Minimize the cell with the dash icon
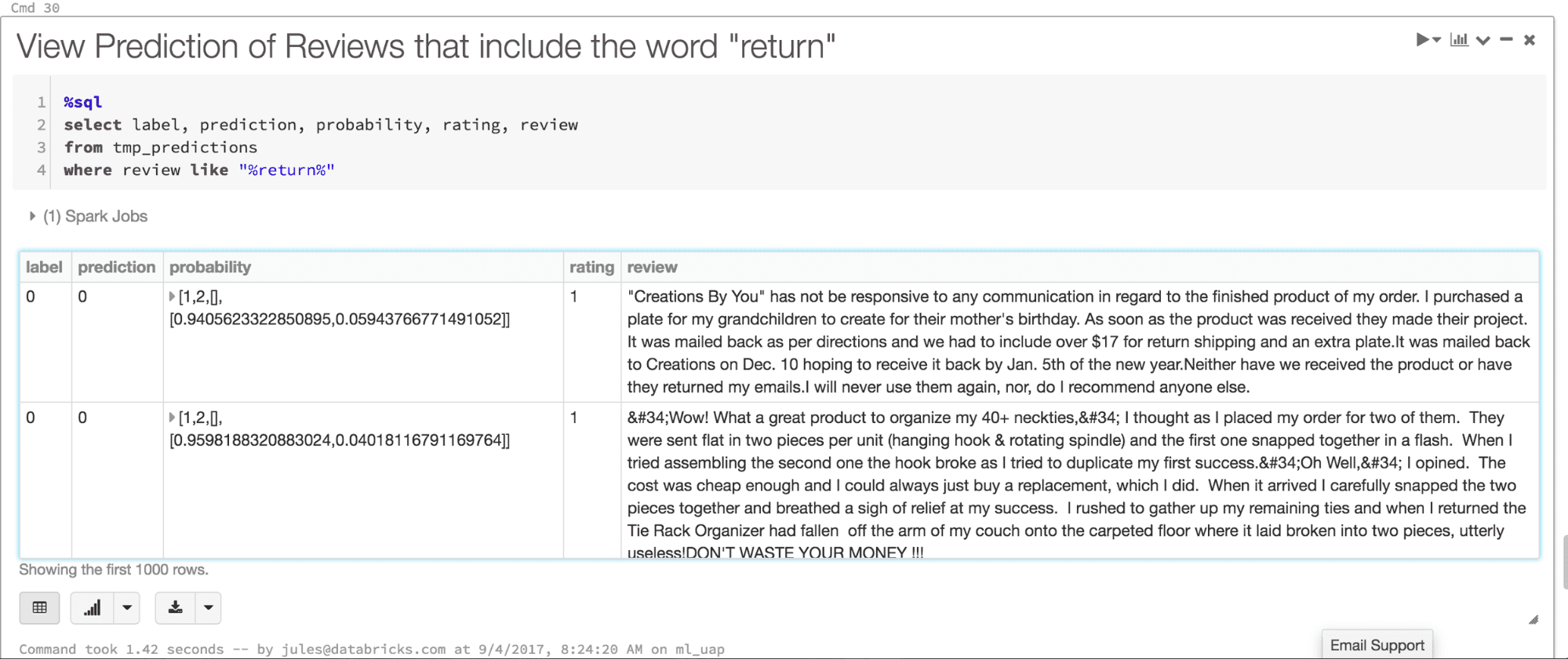Viewport: 1568px width, 660px height. click(x=1506, y=39)
